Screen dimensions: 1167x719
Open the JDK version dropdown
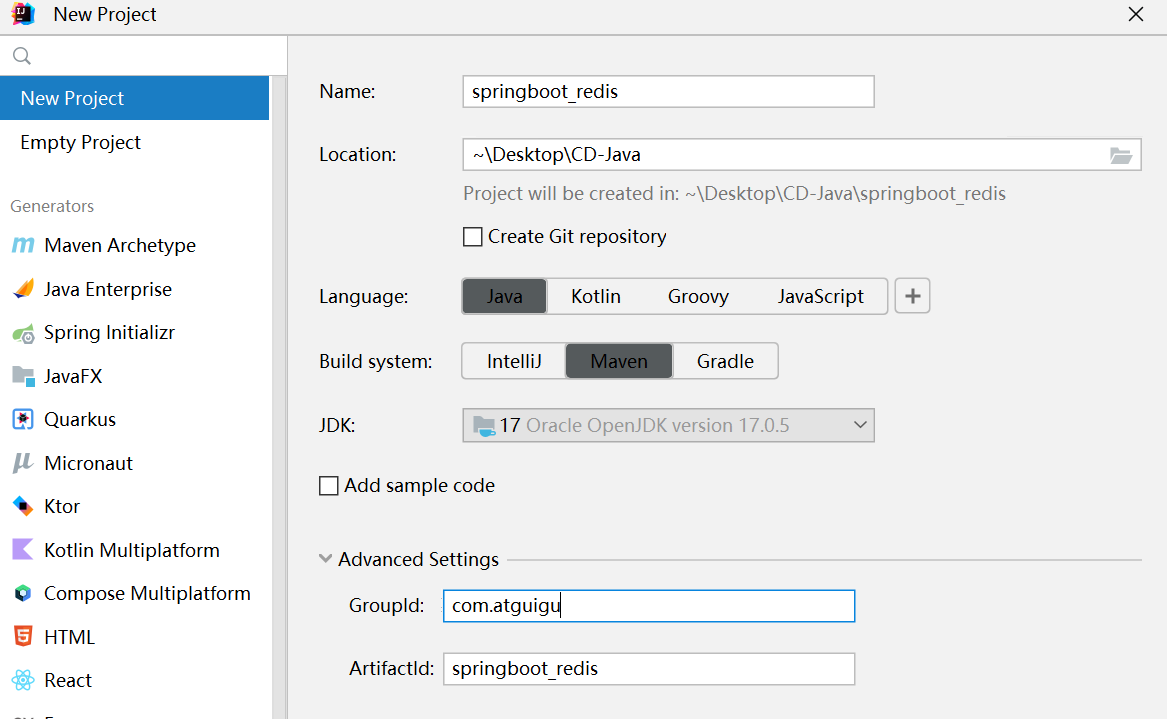point(668,425)
